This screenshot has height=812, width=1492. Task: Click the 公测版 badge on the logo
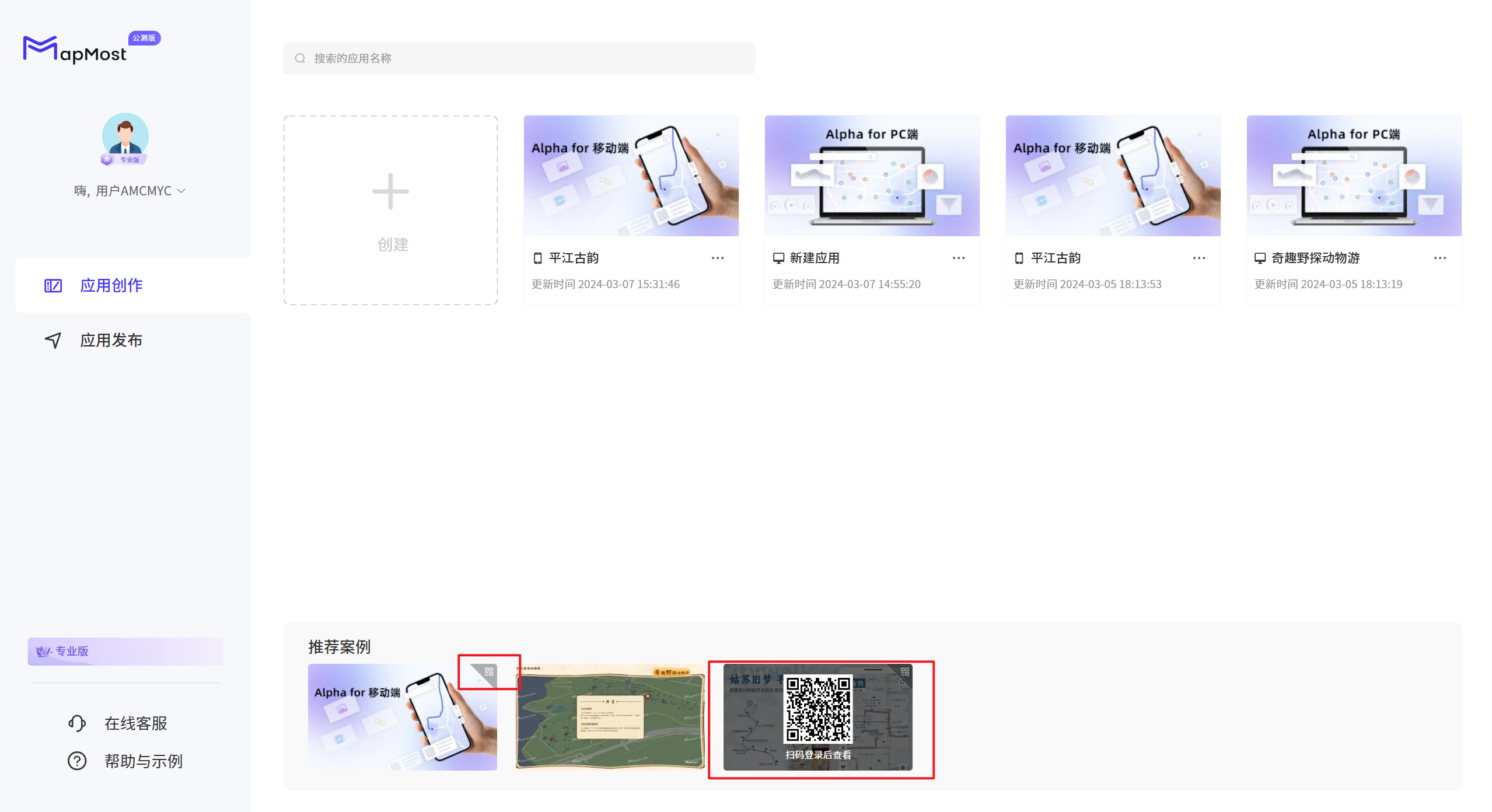coord(144,38)
